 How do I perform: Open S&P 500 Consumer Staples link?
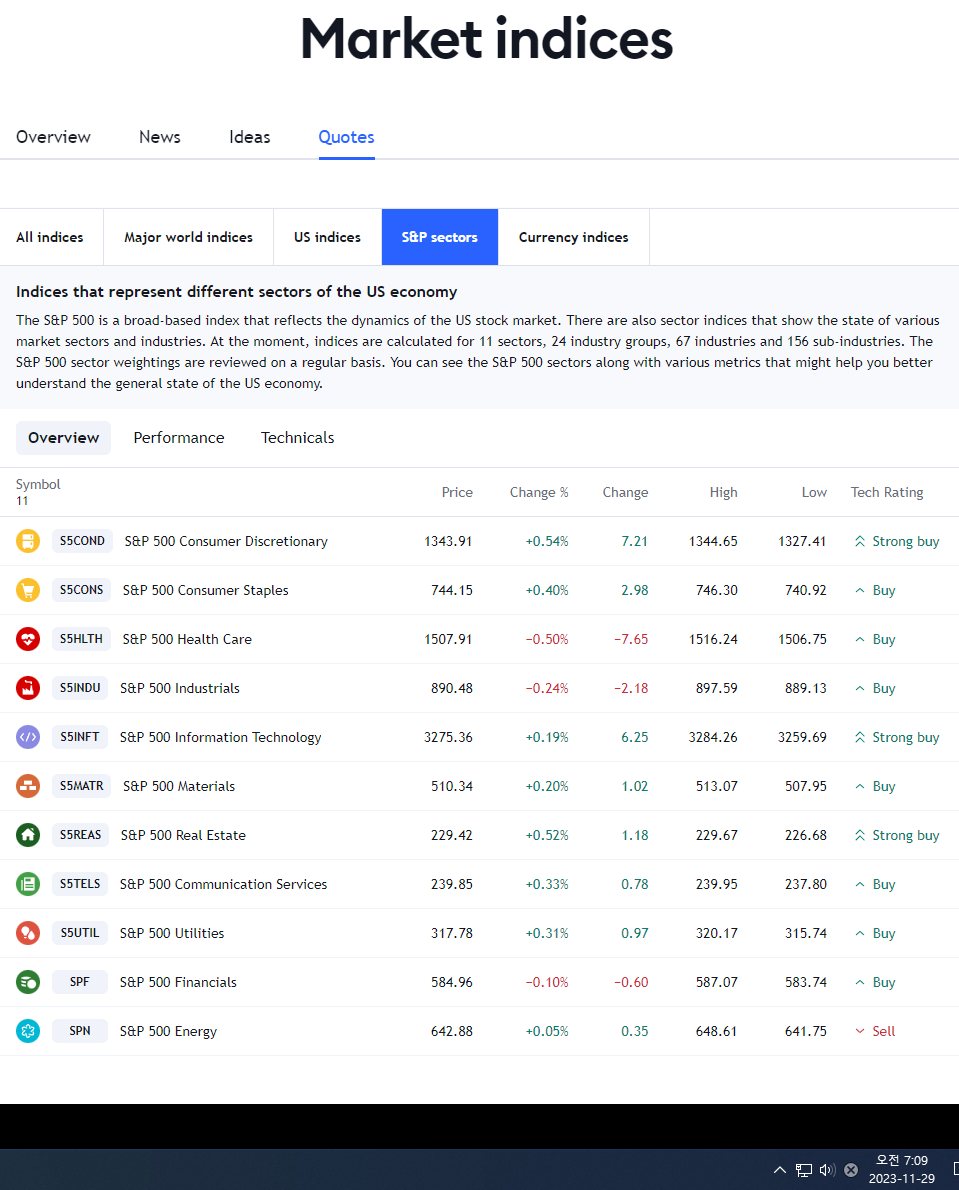pos(206,590)
